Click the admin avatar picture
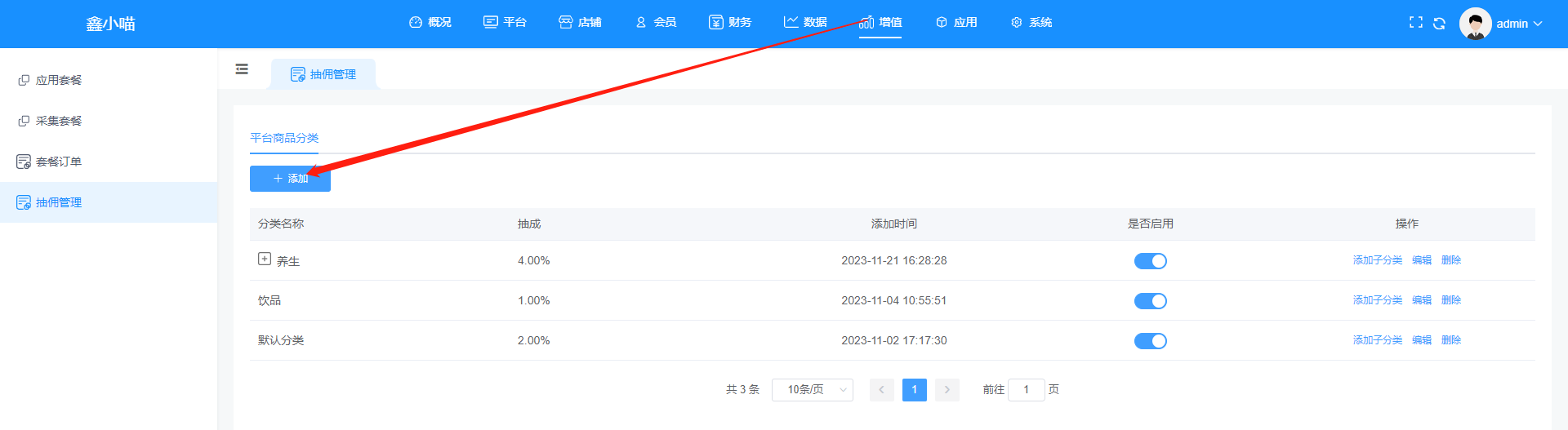The image size is (1568, 430). click(x=1476, y=24)
